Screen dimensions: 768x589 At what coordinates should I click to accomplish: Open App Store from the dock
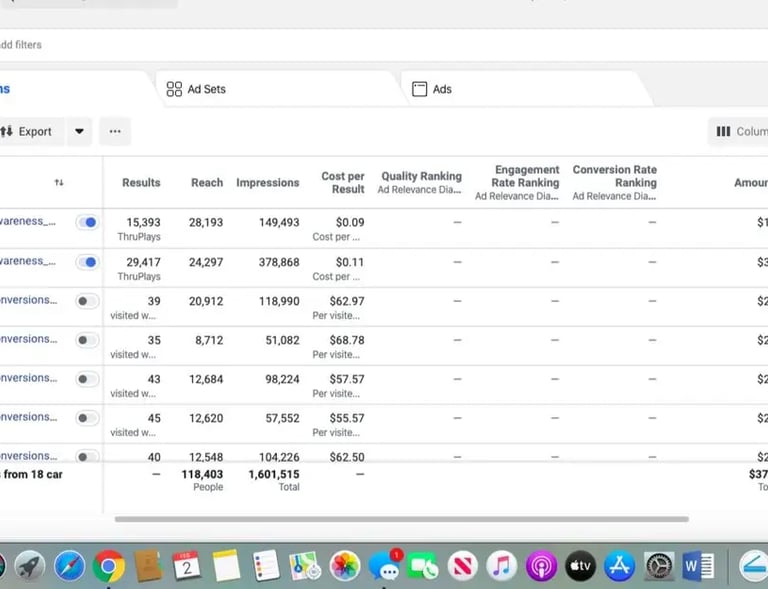pos(620,566)
